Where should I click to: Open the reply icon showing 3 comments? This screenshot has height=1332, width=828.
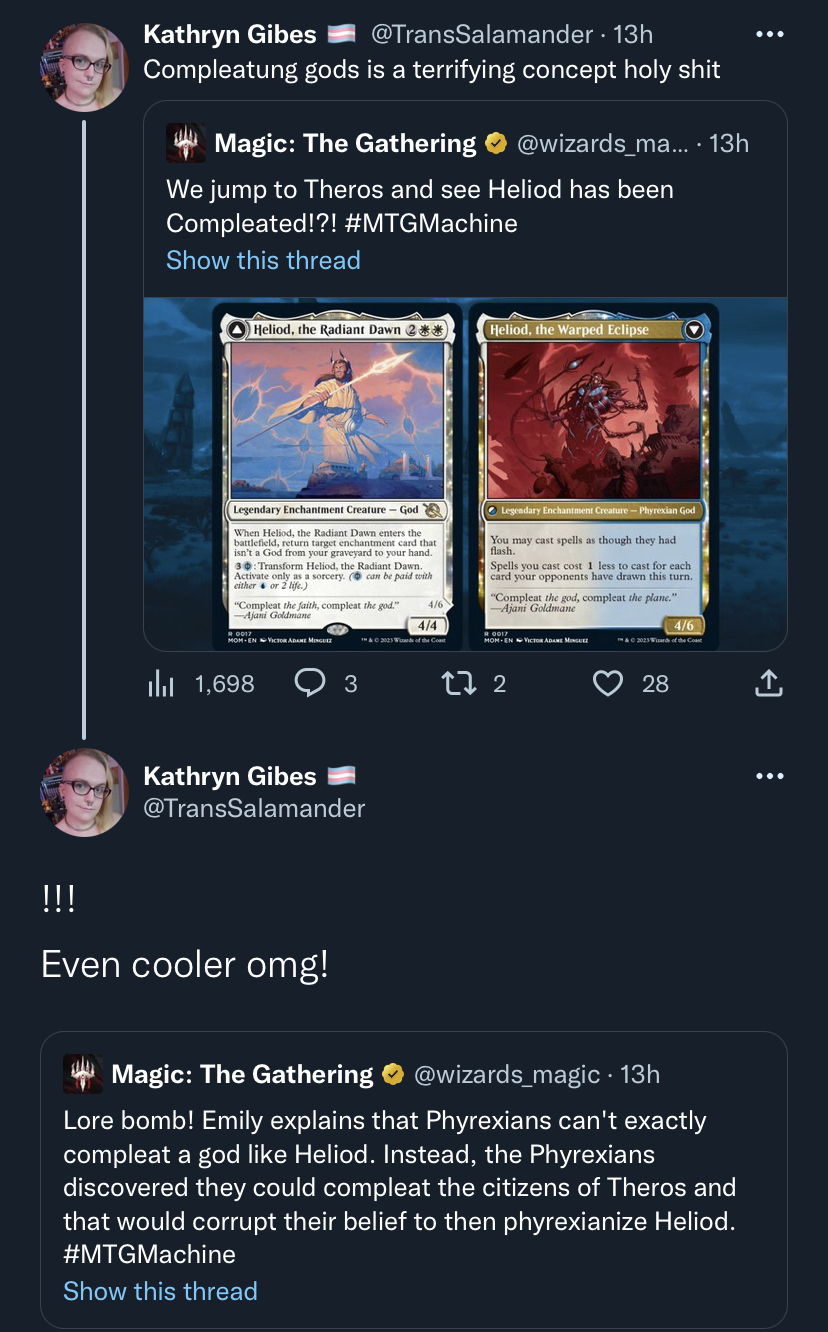tap(311, 683)
